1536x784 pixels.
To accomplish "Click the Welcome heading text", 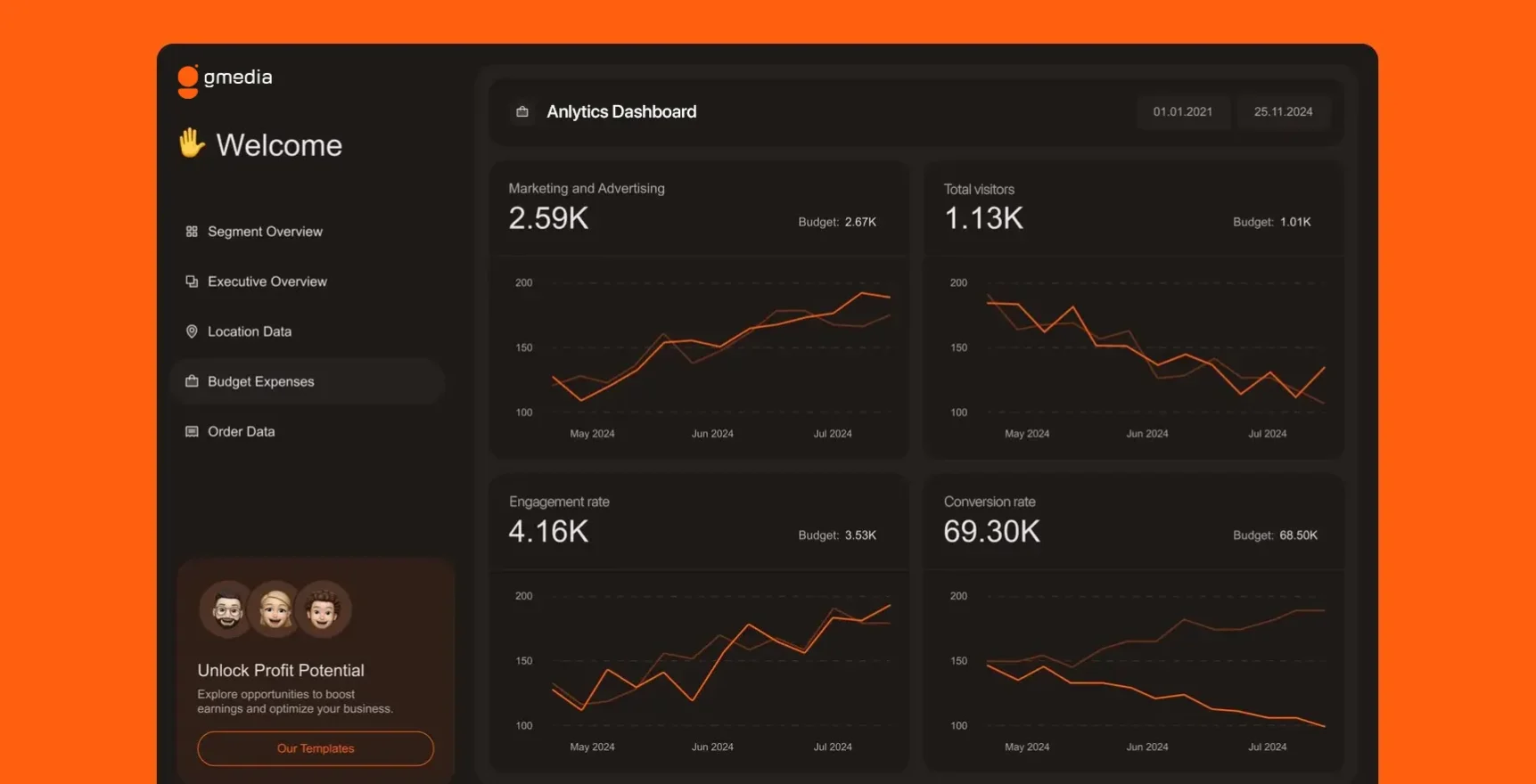I will [279, 145].
